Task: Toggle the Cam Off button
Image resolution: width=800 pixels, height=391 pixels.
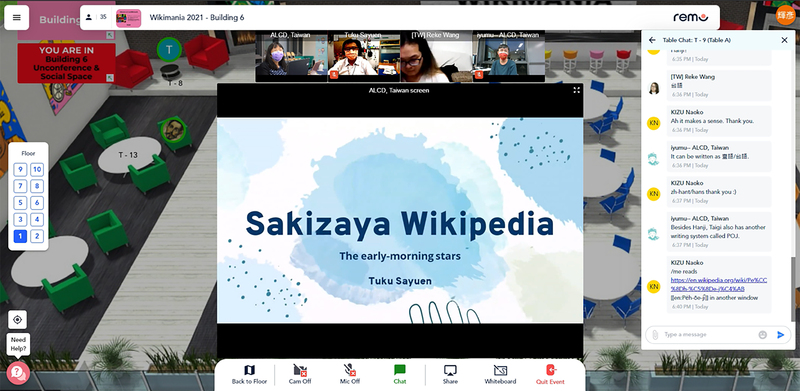Action: [x=300, y=374]
